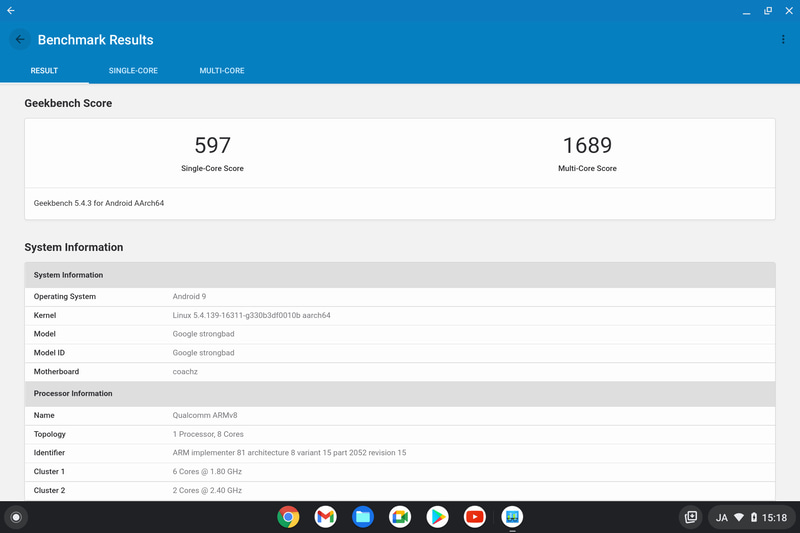Viewport: 800px width, 533px height.
Task: Select the single-core score 597
Action: click(212, 145)
